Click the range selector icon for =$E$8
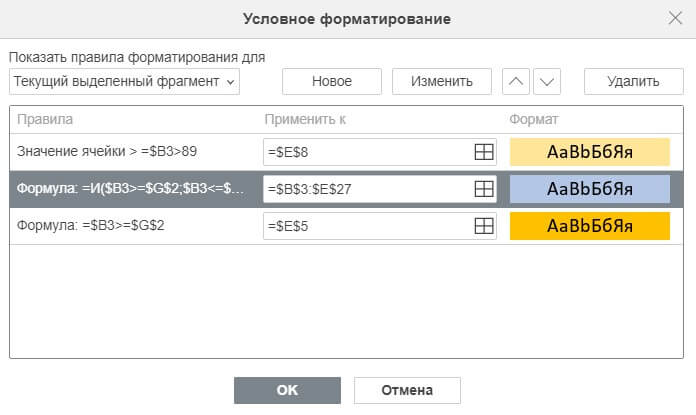Screen dimensions: 696x415 pyautogui.click(x=483, y=152)
